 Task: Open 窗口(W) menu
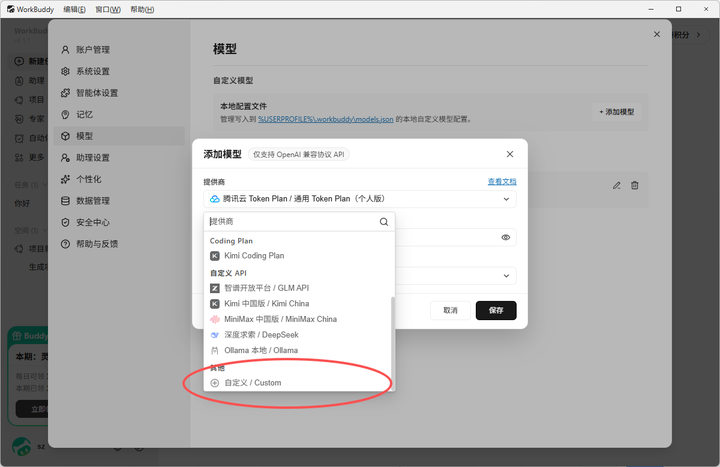(x=108, y=9)
